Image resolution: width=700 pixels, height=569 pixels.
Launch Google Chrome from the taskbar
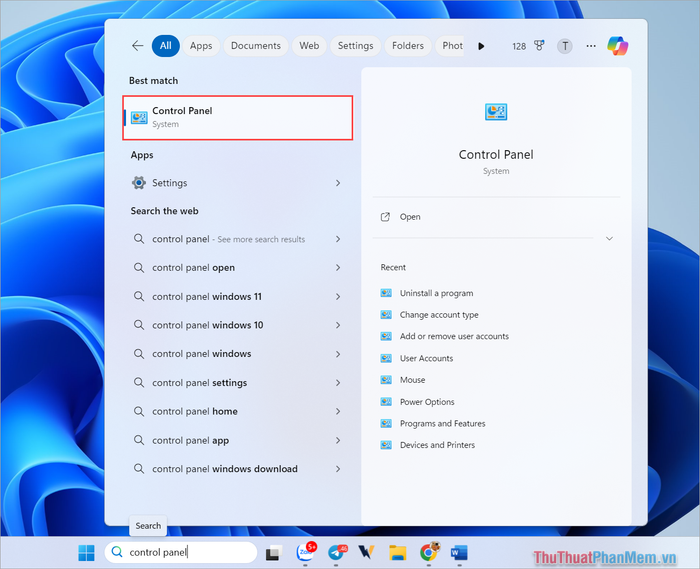click(429, 552)
